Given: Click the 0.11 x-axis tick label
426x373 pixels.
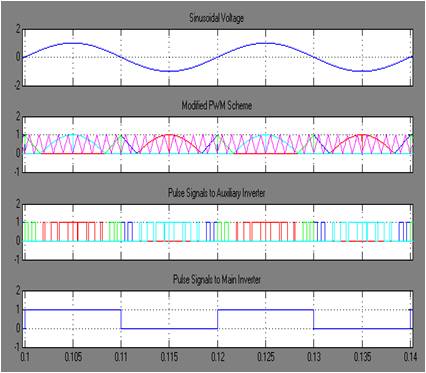Looking at the screenshot, I should [x=121, y=357].
